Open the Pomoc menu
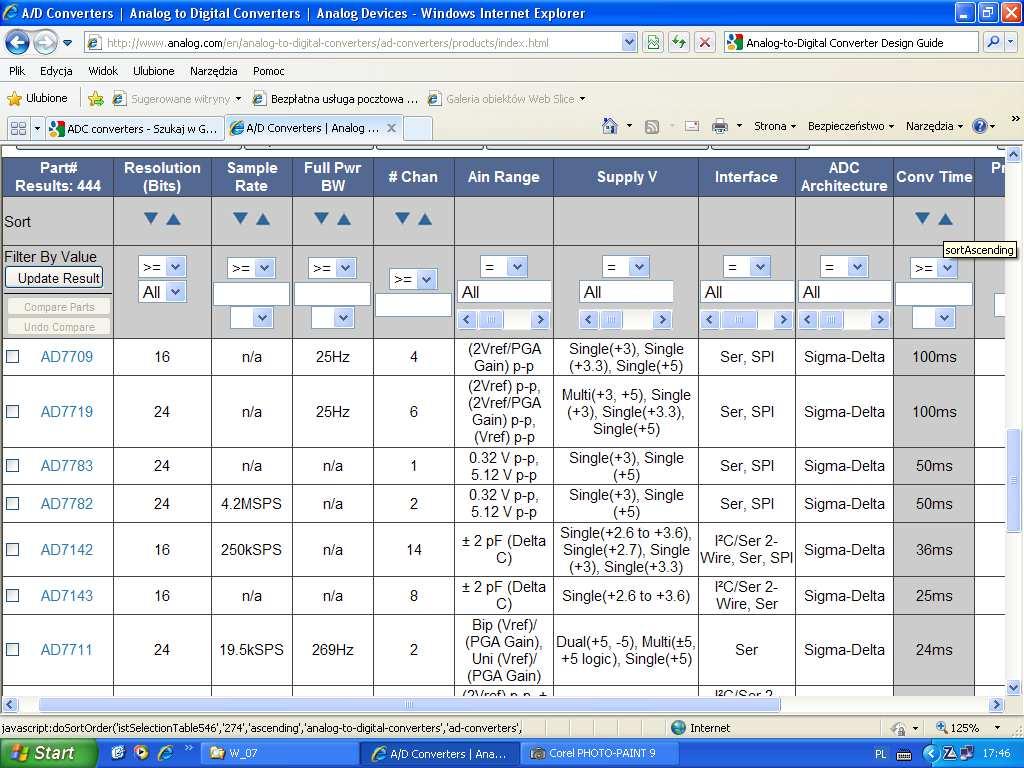 click(268, 71)
